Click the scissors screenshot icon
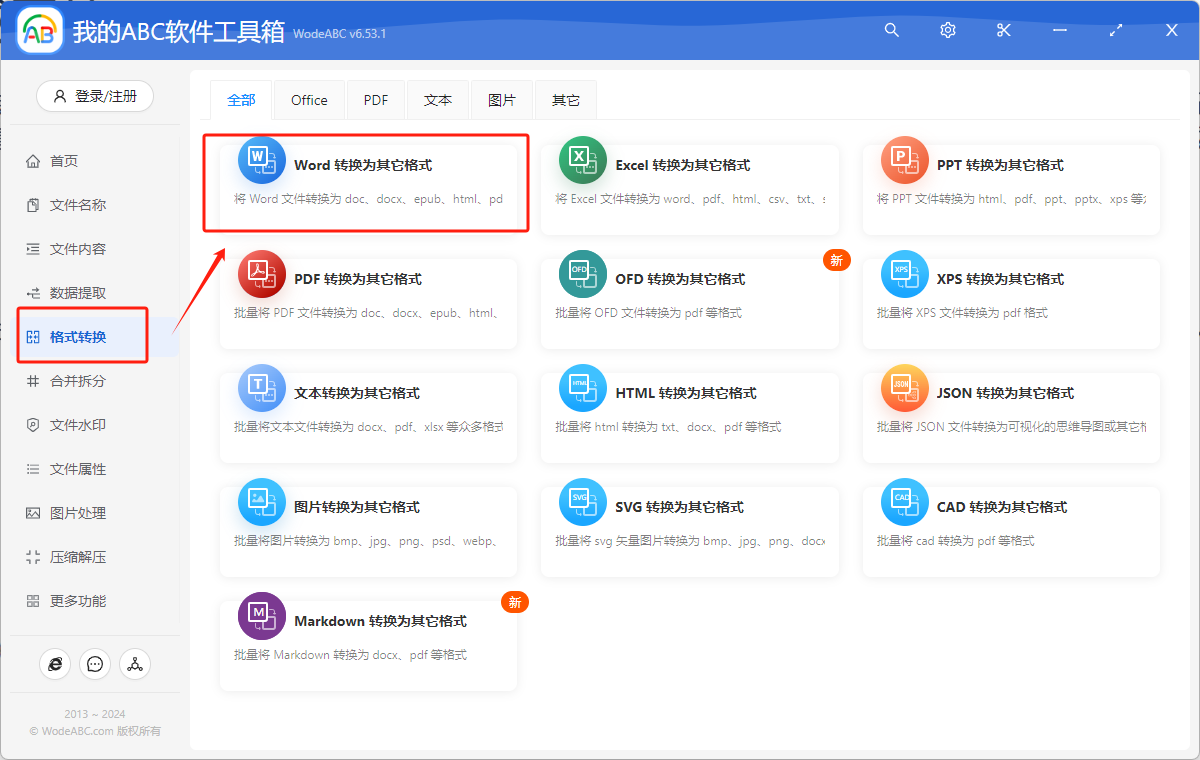 [1003, 30]
